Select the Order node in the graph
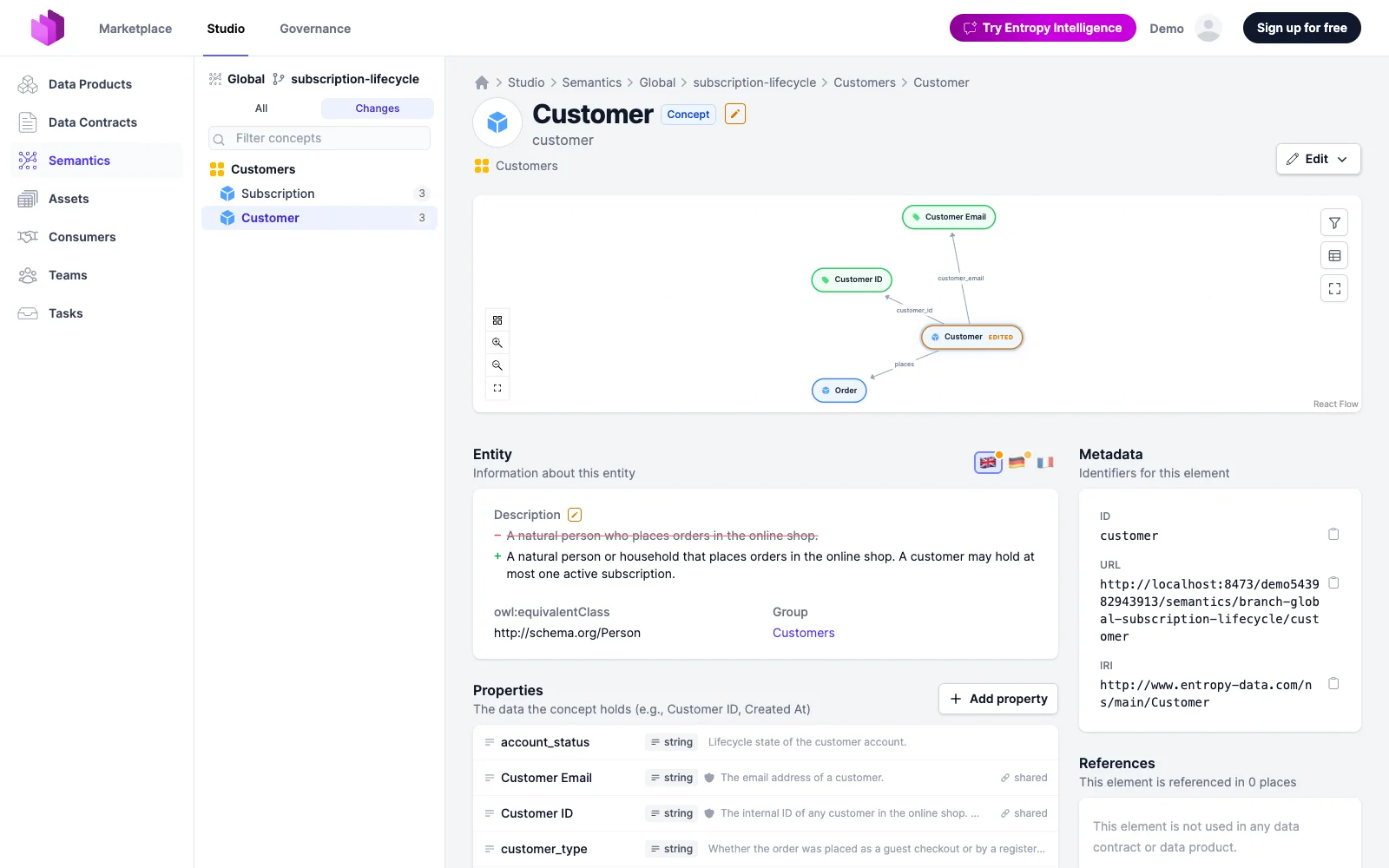This screenshot has height=868, width=1389. coord(839,391)
